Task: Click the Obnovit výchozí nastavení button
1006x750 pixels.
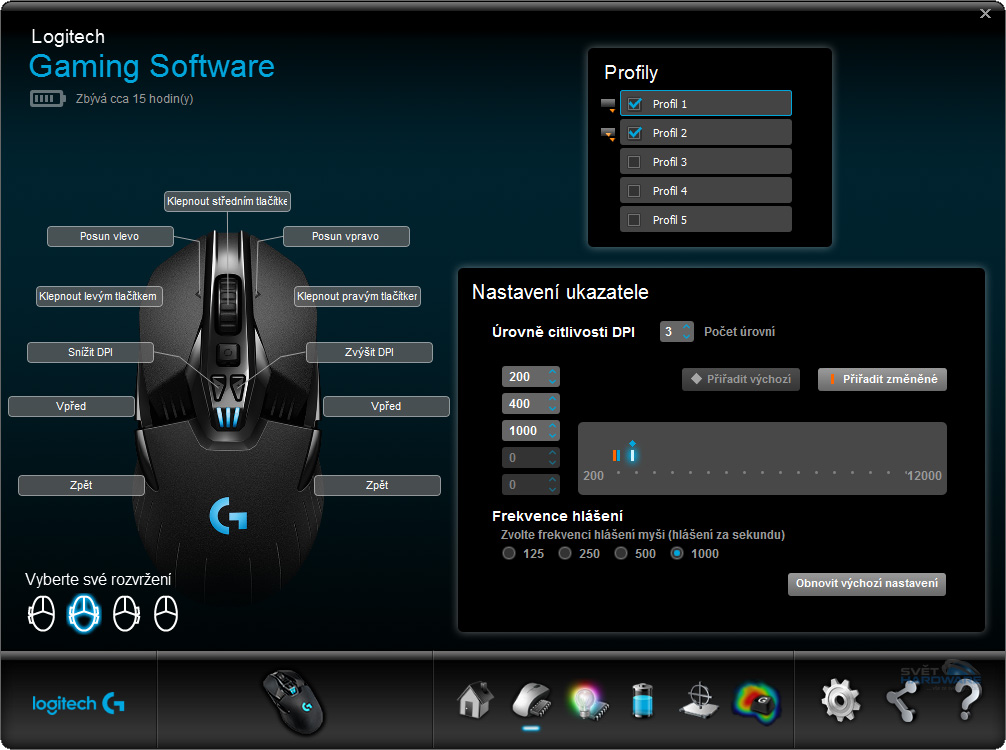Action: point(866,584)
